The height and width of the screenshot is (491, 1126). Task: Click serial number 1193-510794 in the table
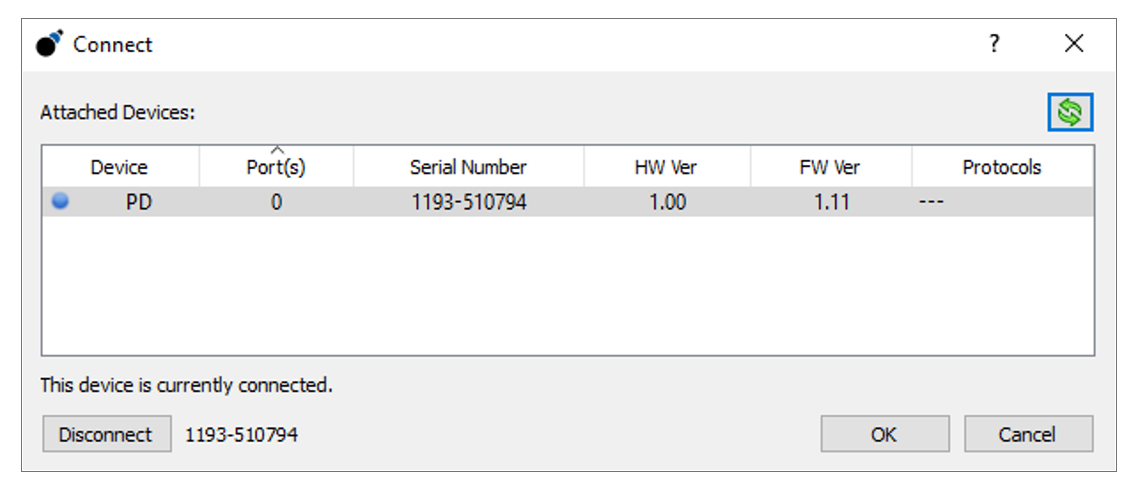coord(469,202)
